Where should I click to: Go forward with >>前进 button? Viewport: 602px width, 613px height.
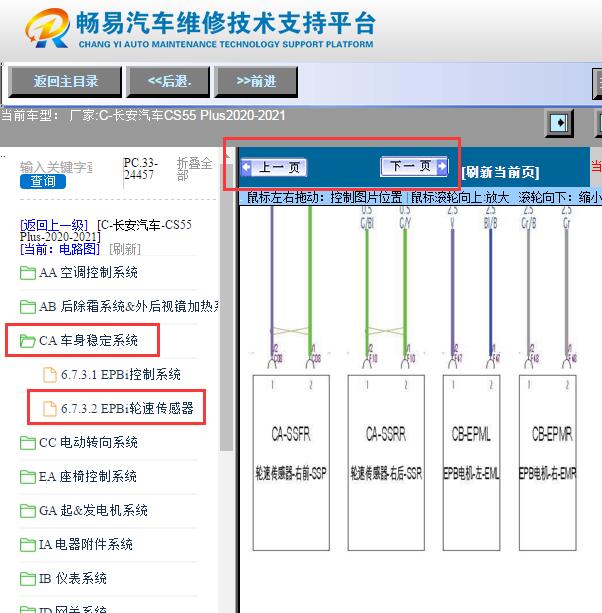[x=256, y=81]
